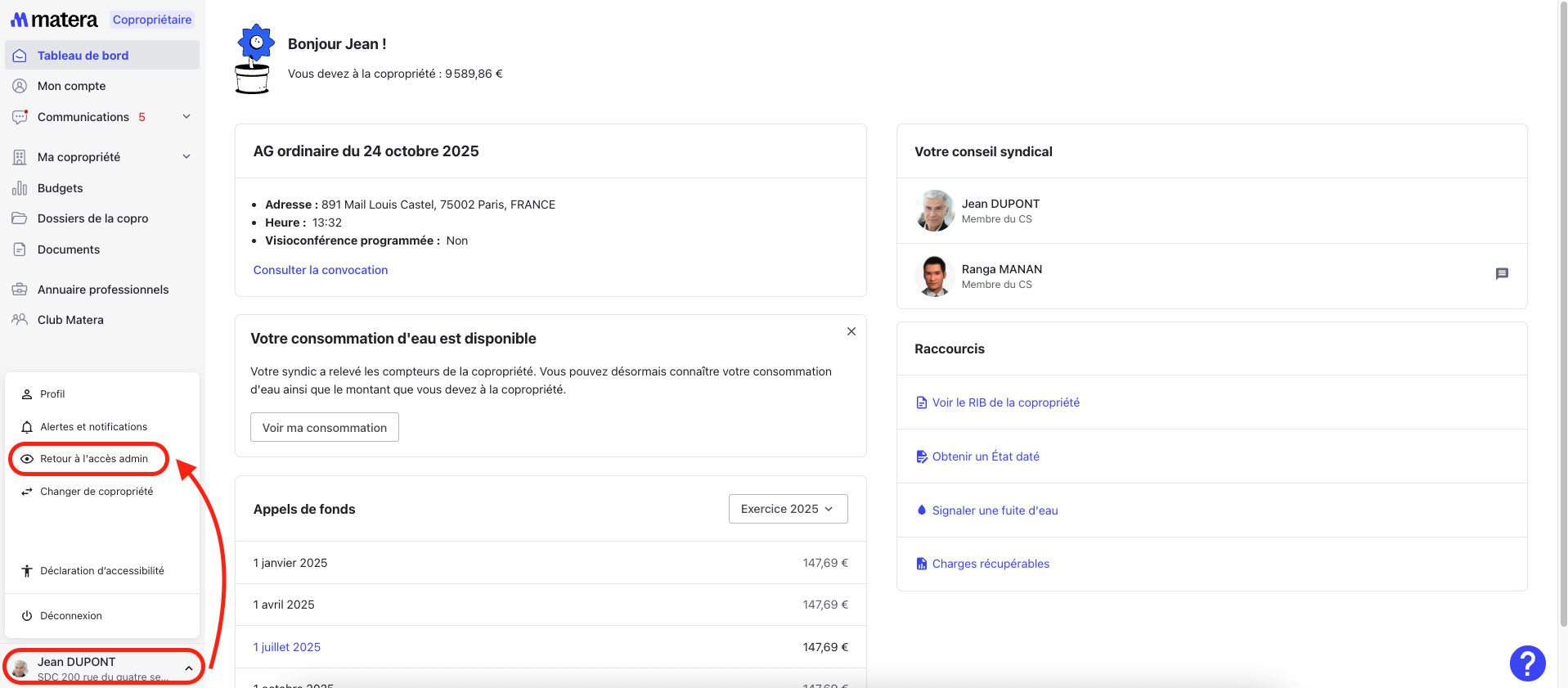The height and width of the screenshot is (688, 1568).
Task: Collapse the Jean DUPONT user menu
Action: 188,668
